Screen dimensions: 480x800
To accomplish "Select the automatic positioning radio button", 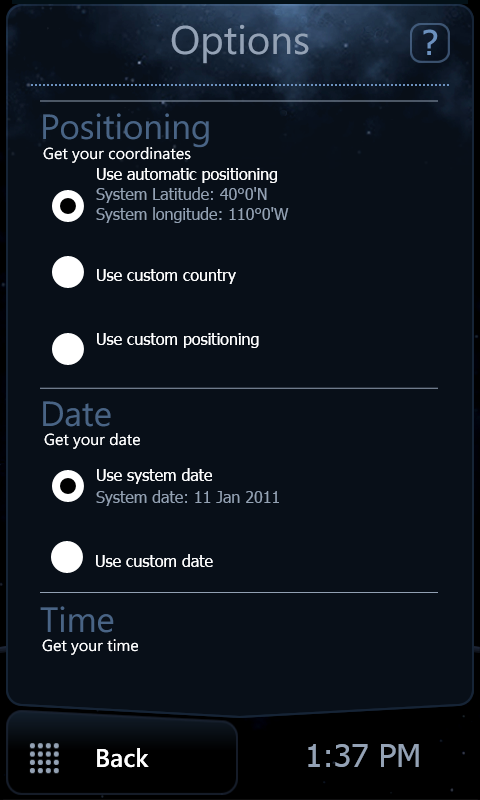I will pyautogui.click(x=68, y=206).
